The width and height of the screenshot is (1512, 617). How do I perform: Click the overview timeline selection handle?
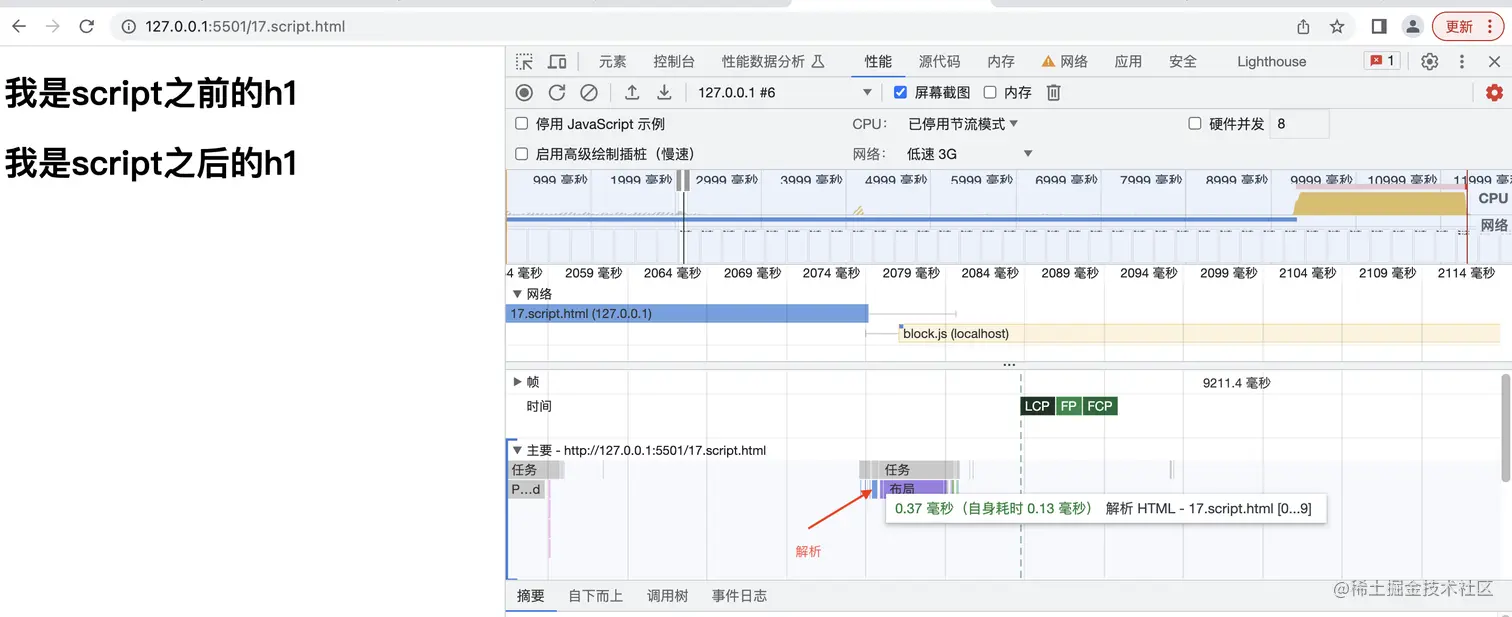coord(683,180)
